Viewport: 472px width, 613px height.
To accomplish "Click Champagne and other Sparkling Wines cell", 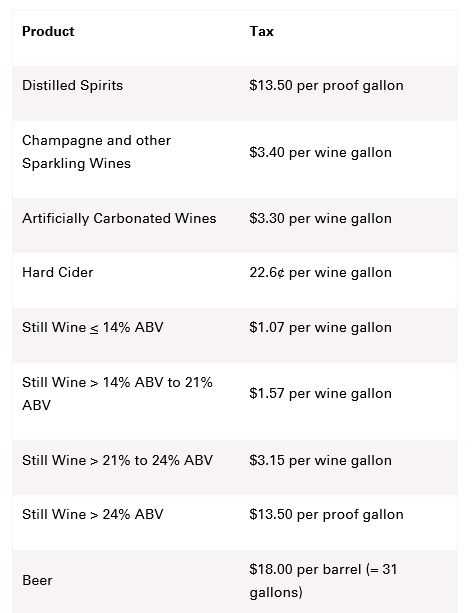I will click(x=96, y=152).
